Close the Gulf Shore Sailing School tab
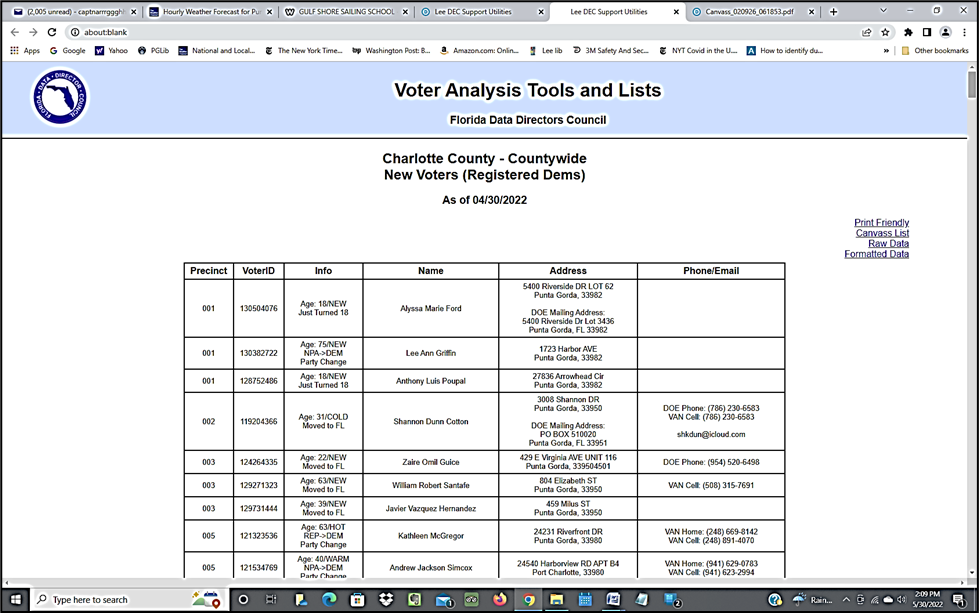This screenshot has width=979, height=613. [405, 12]
